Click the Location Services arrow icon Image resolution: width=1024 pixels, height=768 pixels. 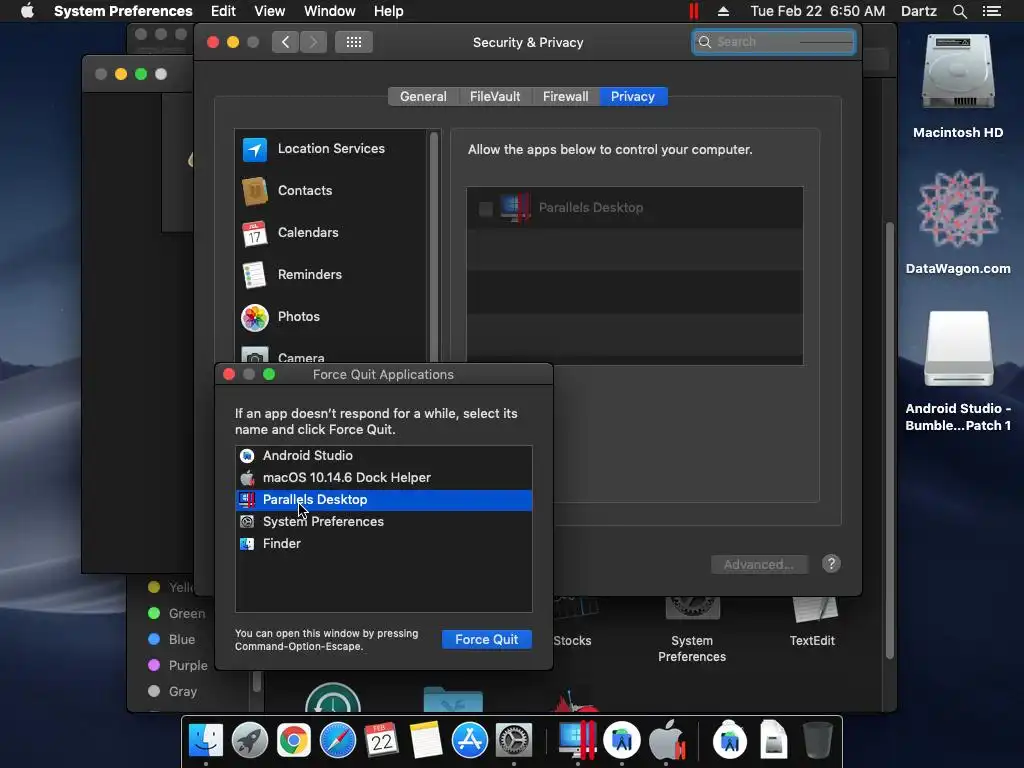click(255, 149)
